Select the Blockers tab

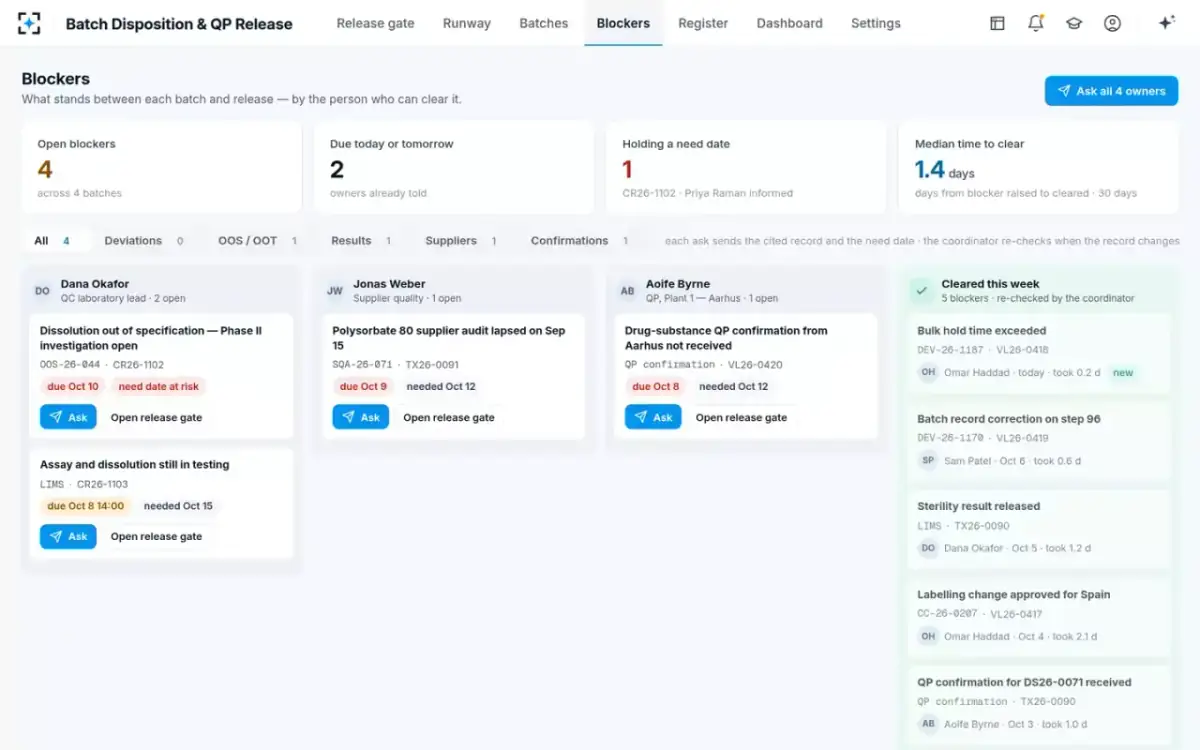coord(623,23)
